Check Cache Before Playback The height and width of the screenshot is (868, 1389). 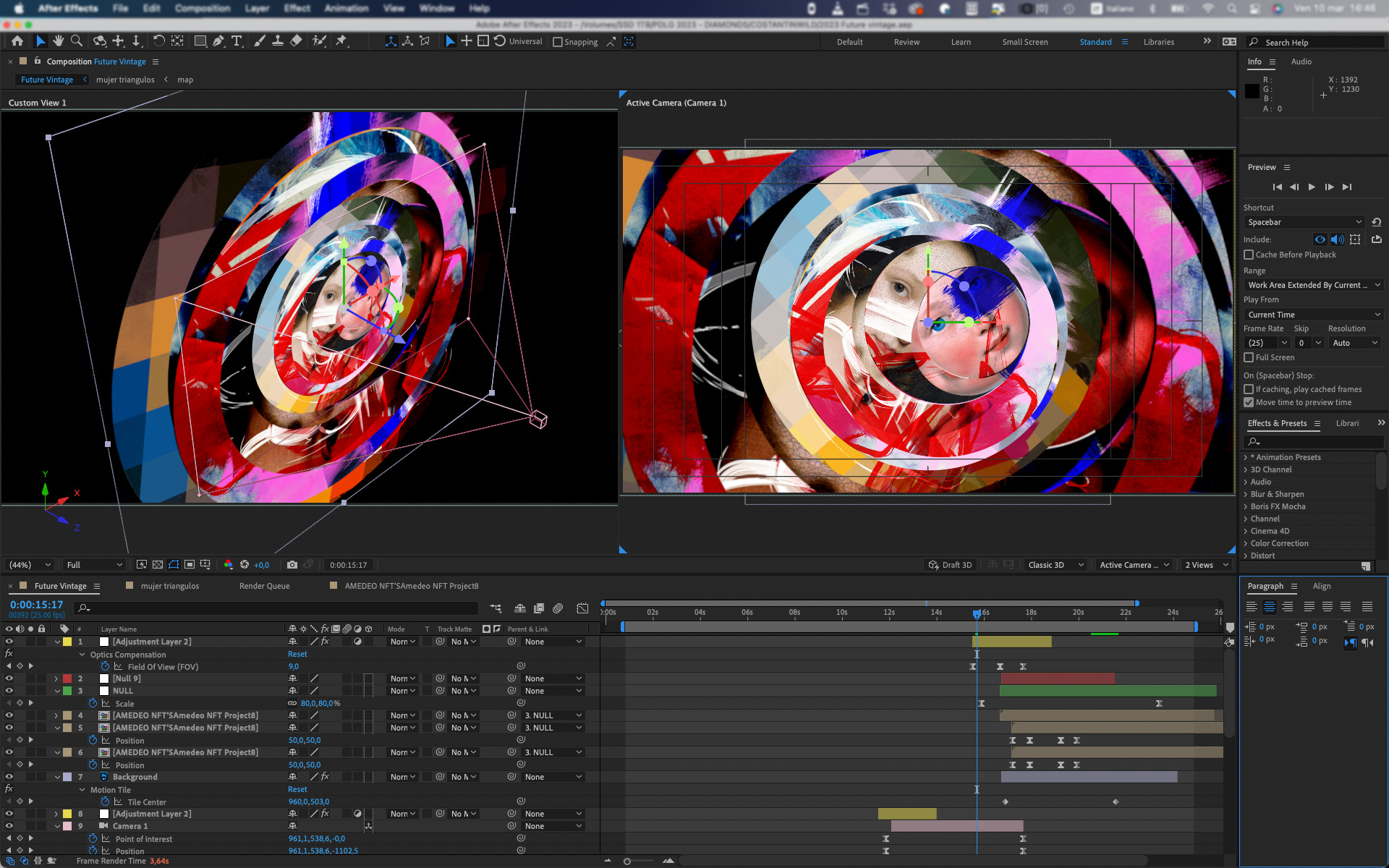(x=1249, y=255)
